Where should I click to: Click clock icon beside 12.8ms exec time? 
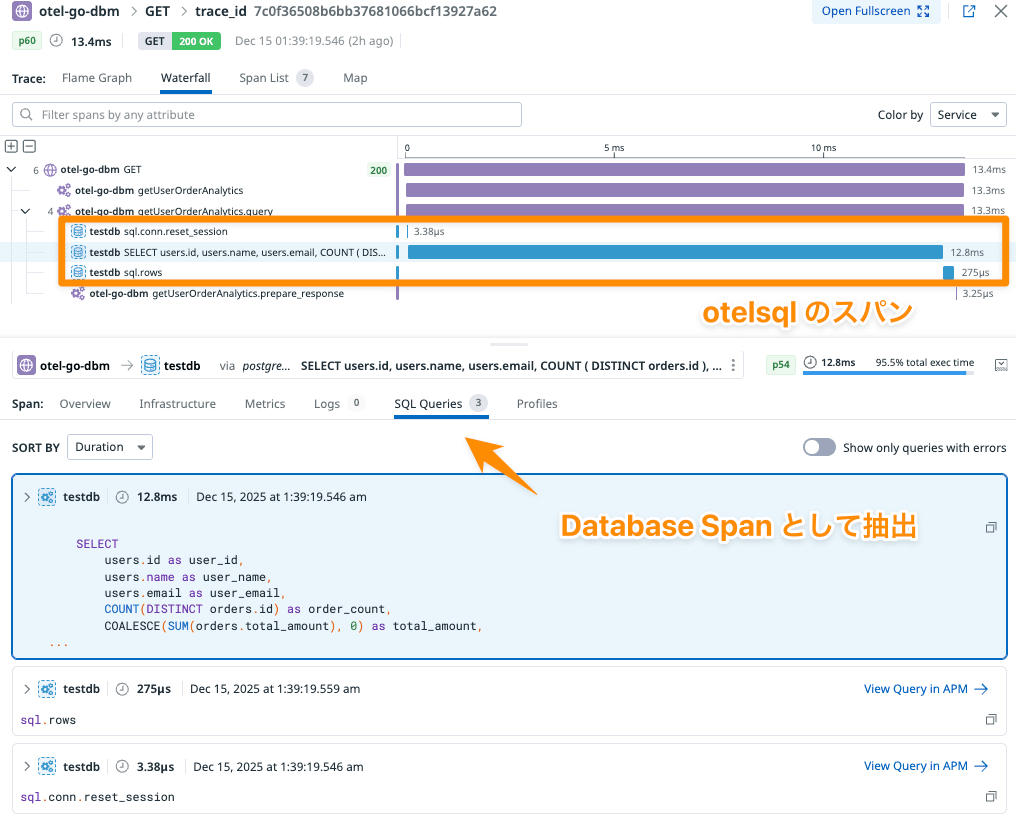click(810, 362)
